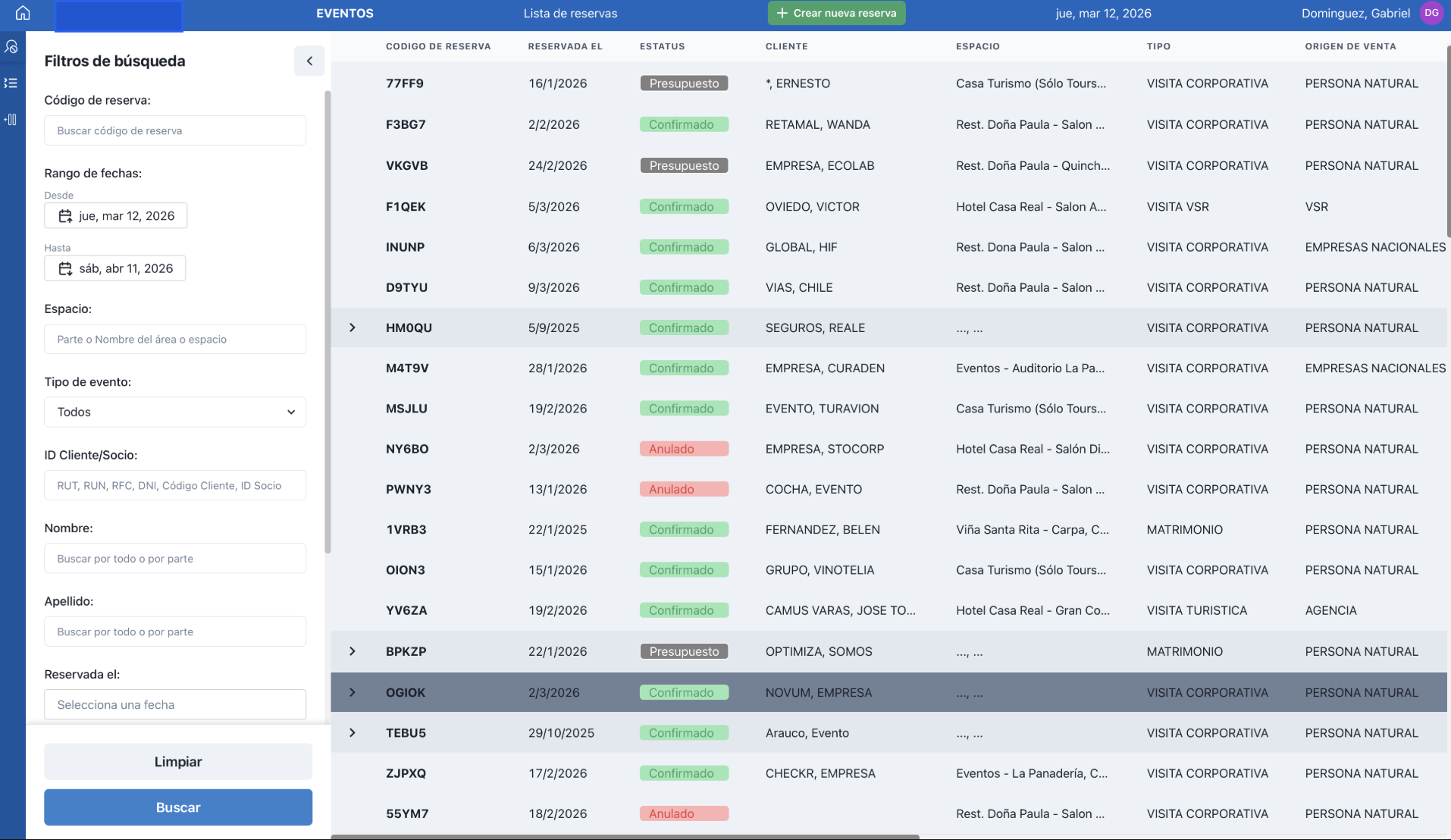The height and width of the screenshot is (840, 1451).
Task: Switch to Lista de reservas
Action: tap(570, 13)
